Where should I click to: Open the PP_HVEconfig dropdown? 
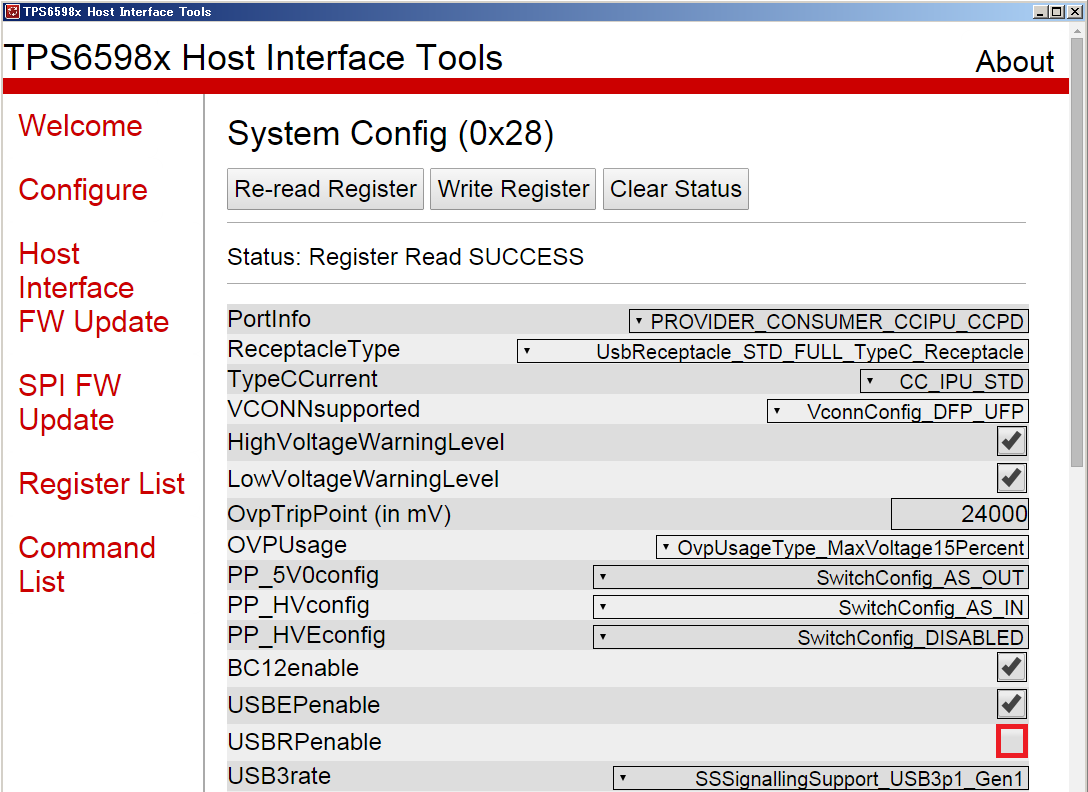(810, 637)
